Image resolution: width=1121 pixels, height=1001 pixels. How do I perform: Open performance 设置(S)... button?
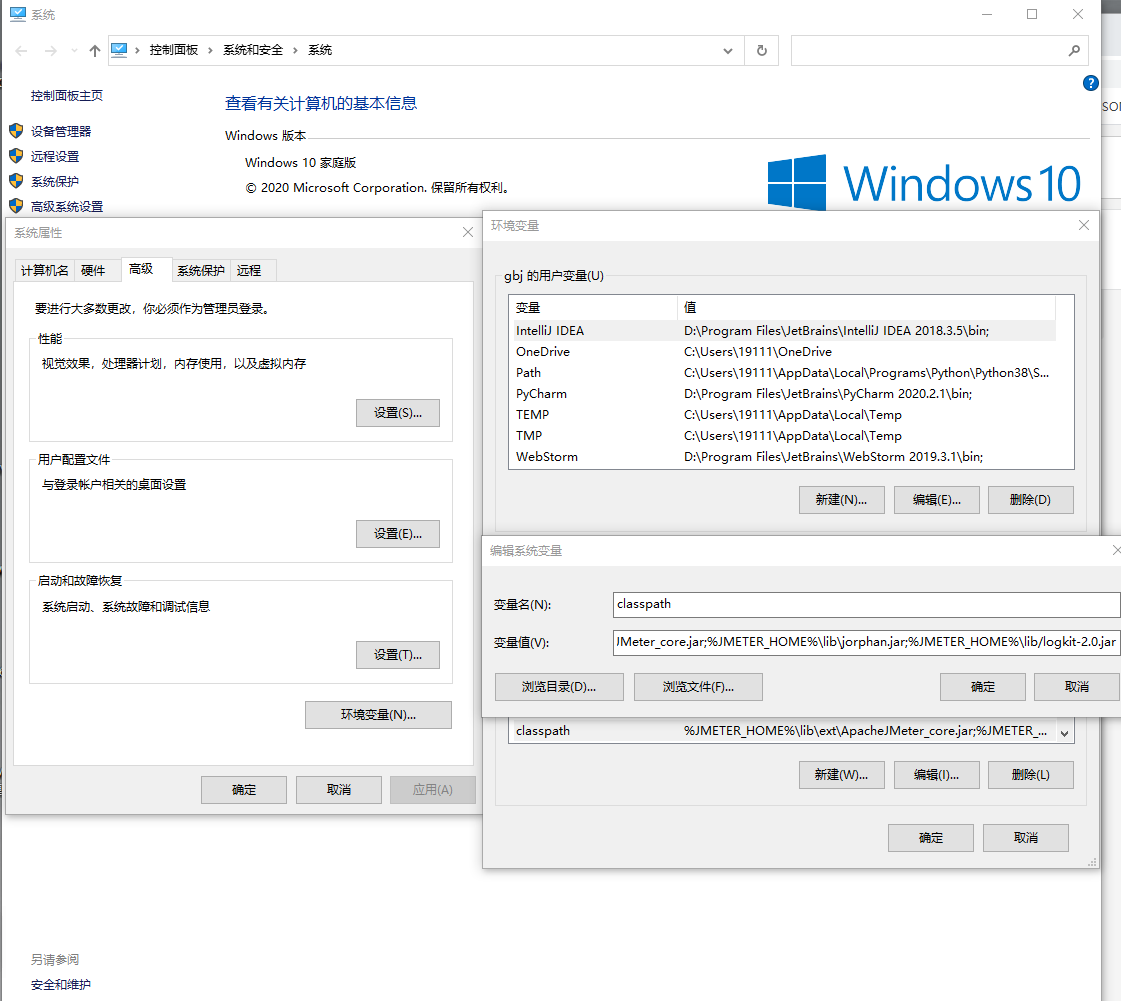point(397,413)
